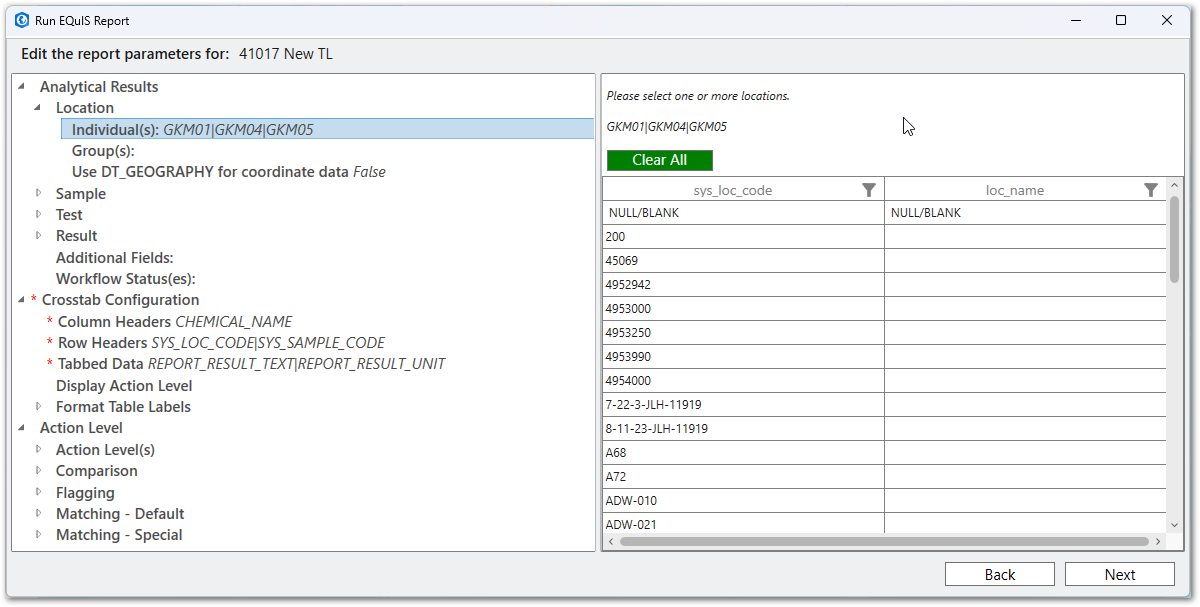The height and width of the screenshot is (607, 1200).
Task: Select location row 8-11-23-JLH-11919
Action: 743,429
